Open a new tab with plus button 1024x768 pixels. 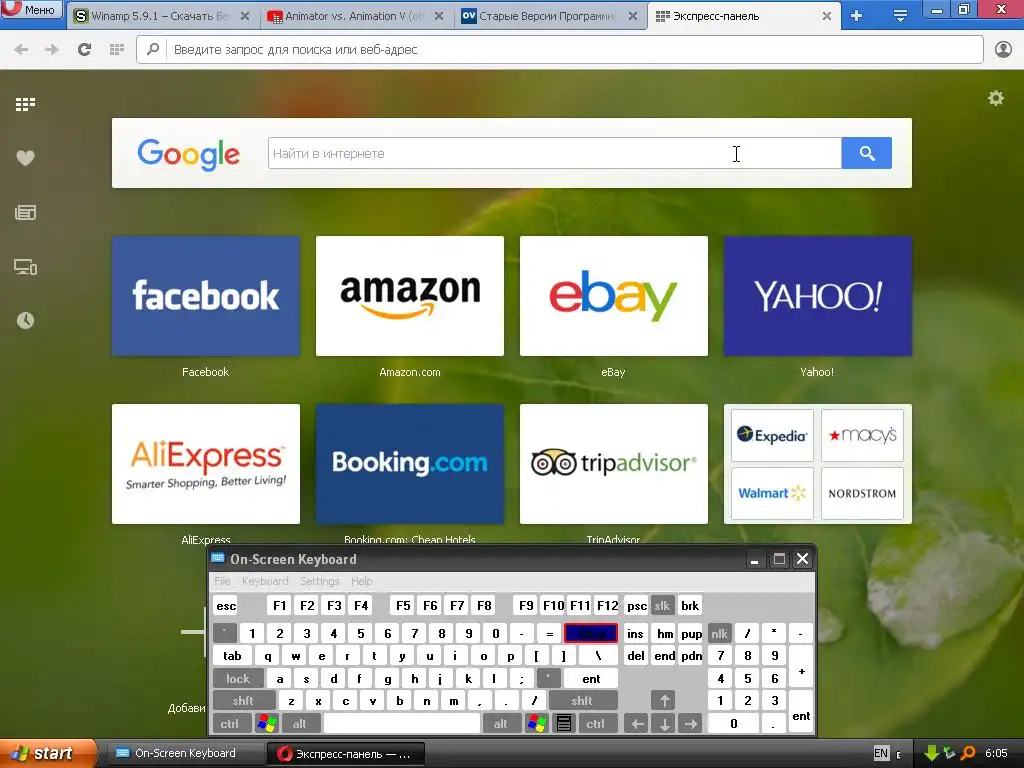pos(857,16)
